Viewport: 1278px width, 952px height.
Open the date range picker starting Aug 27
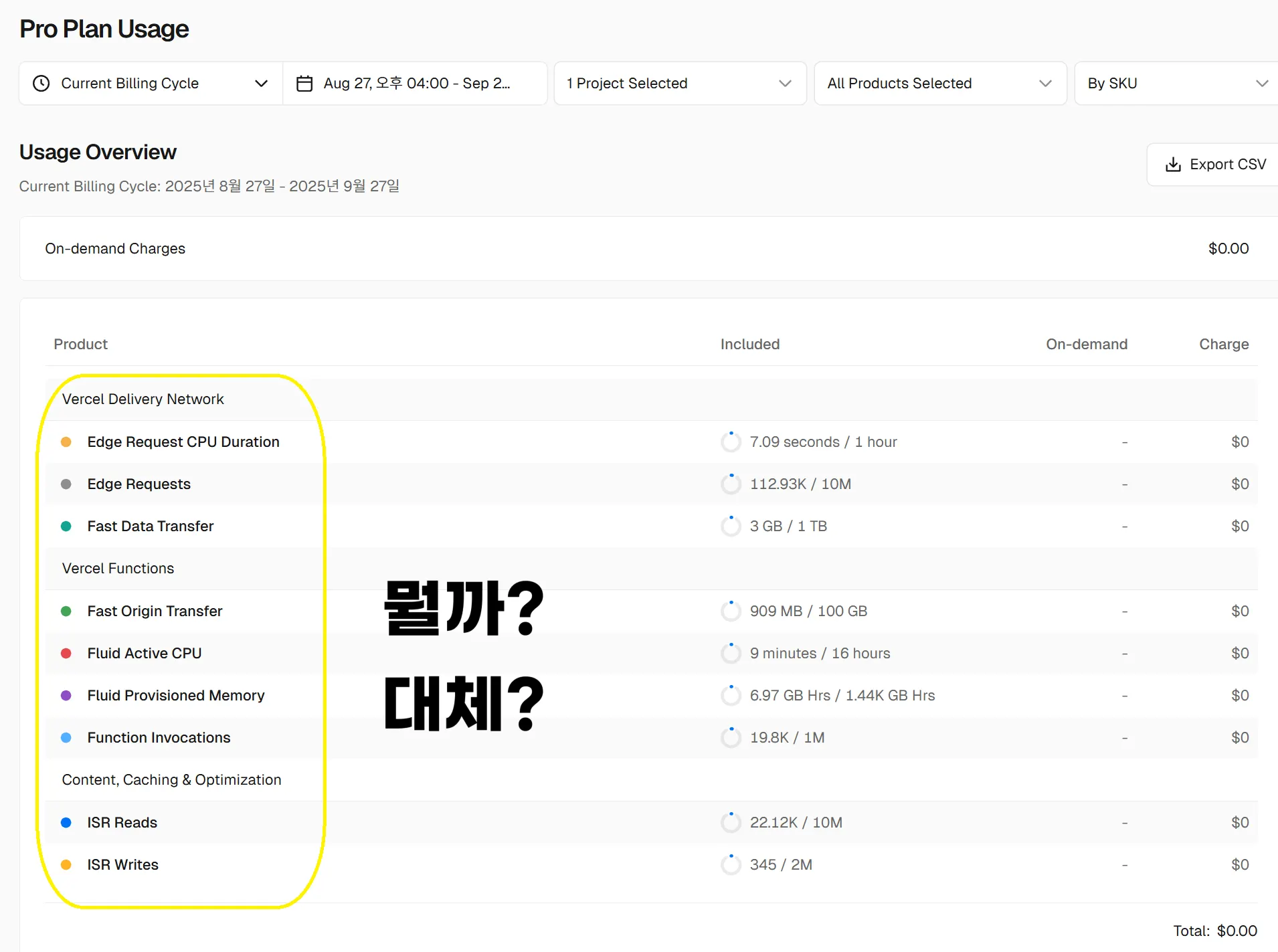(x=415, y=84)
